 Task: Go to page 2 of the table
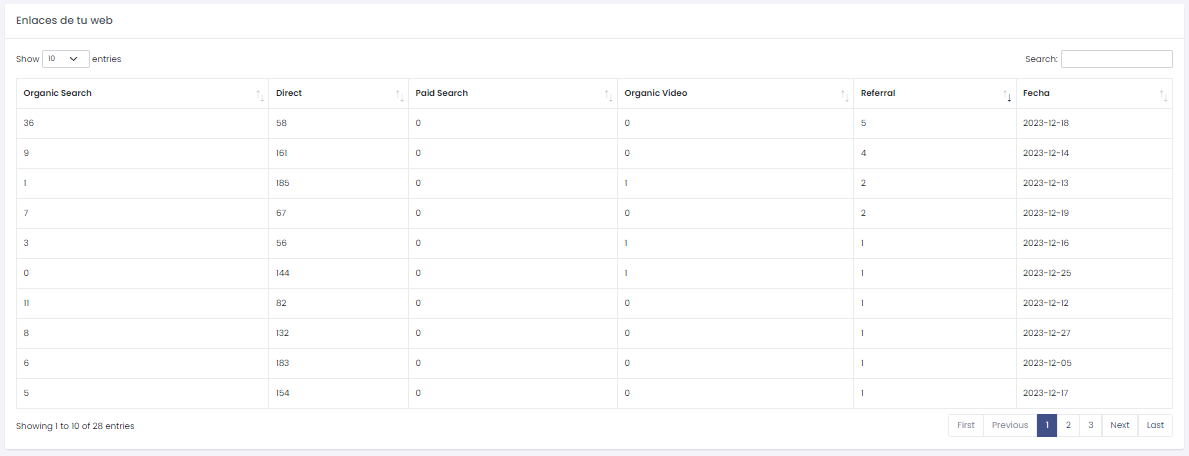pyautogui.click(x=1068, y=425)
